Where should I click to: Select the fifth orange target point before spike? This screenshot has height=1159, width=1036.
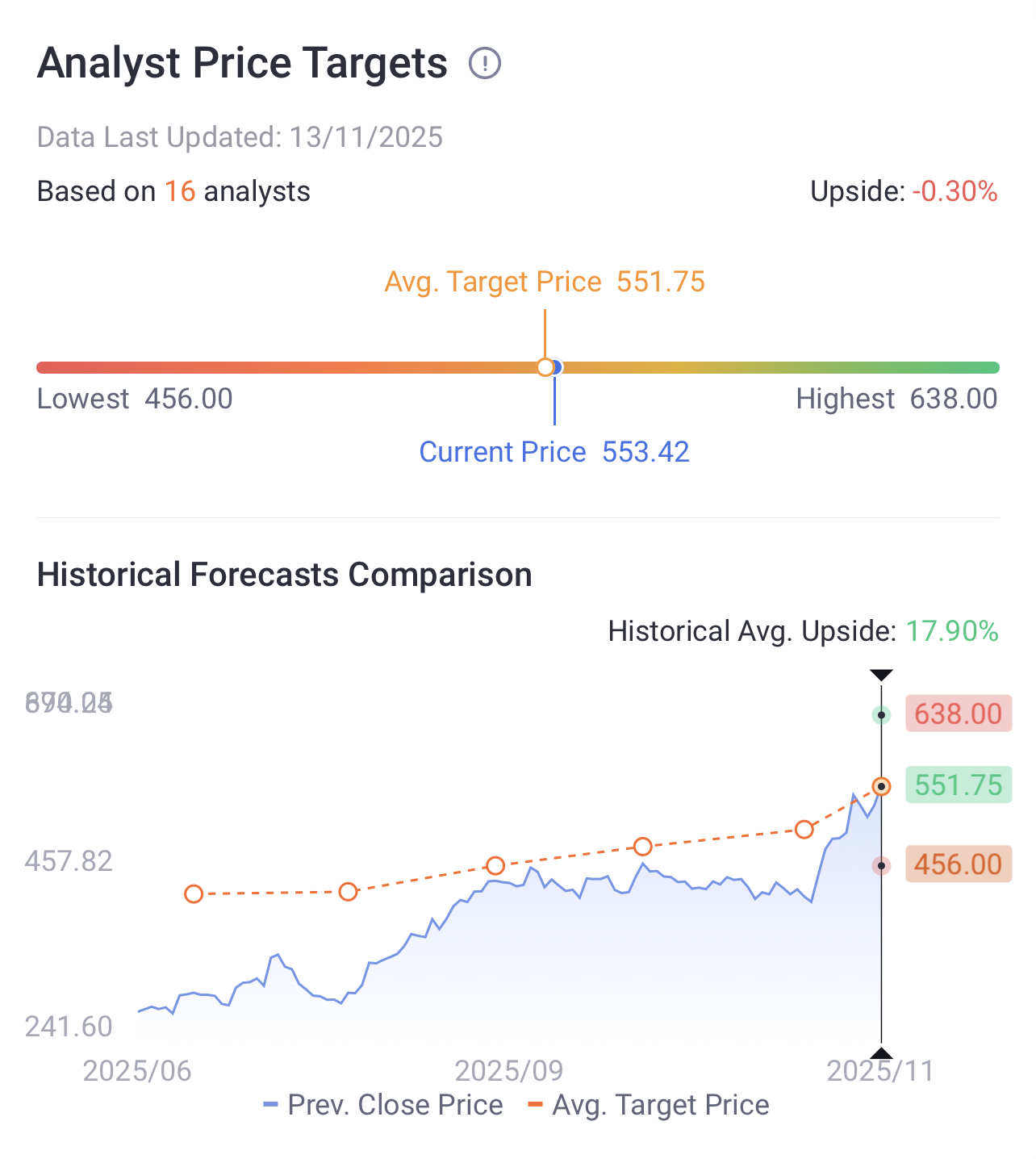click(x=804, y=830)
